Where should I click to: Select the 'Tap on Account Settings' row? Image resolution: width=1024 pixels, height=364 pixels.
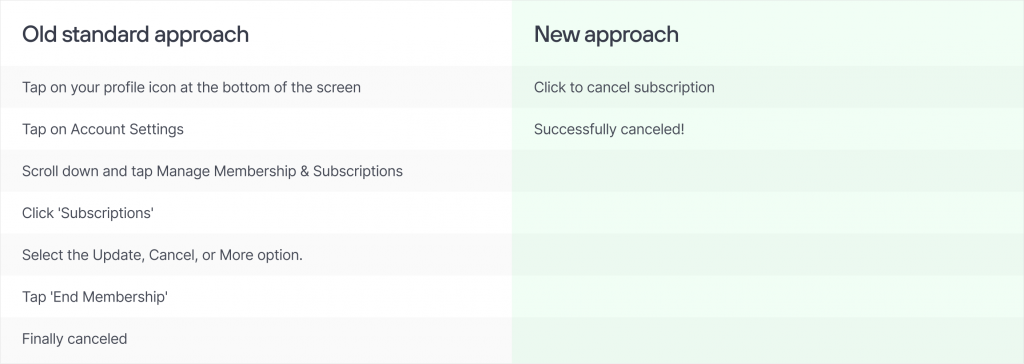(256, 129)
